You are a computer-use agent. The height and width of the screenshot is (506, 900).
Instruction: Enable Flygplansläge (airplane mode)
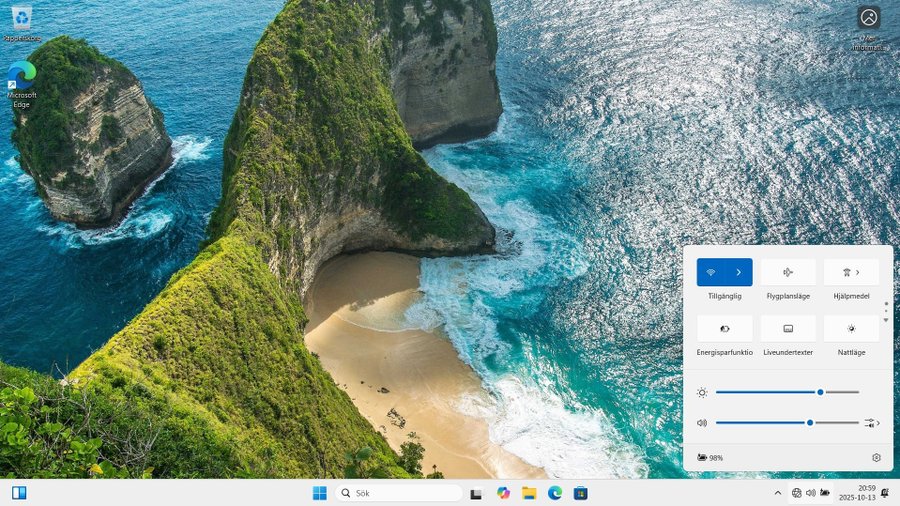788,272
